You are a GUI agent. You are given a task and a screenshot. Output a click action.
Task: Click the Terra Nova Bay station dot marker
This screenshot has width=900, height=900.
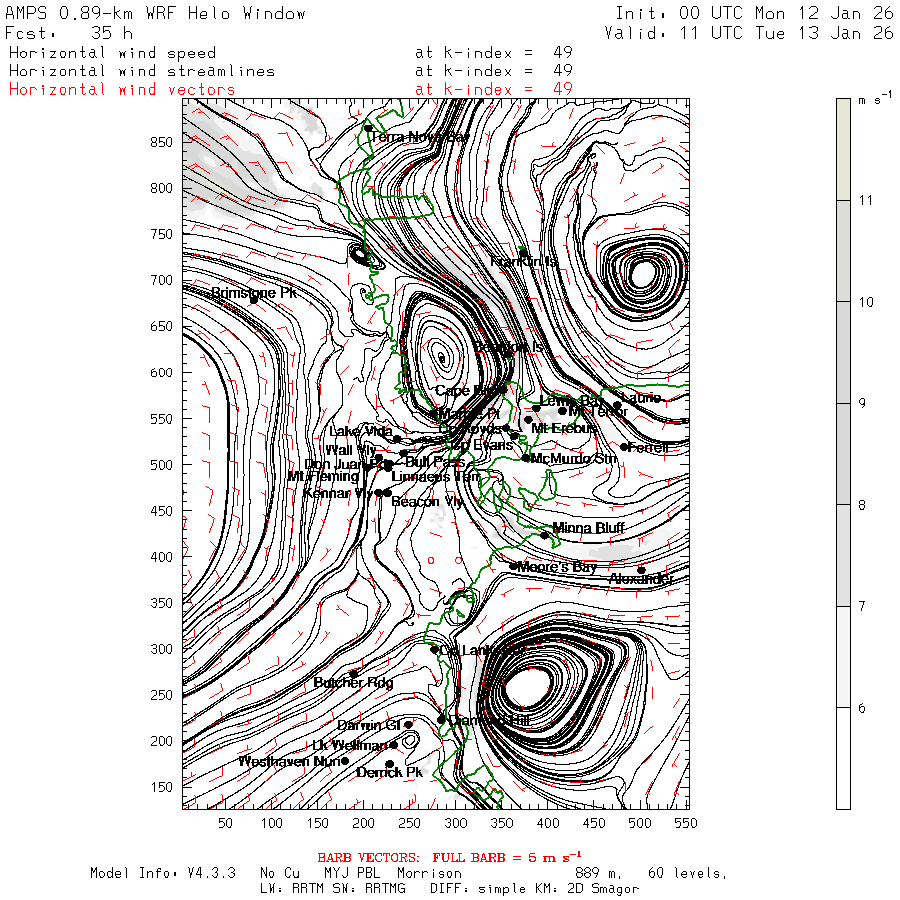click(x=368, y=128)
